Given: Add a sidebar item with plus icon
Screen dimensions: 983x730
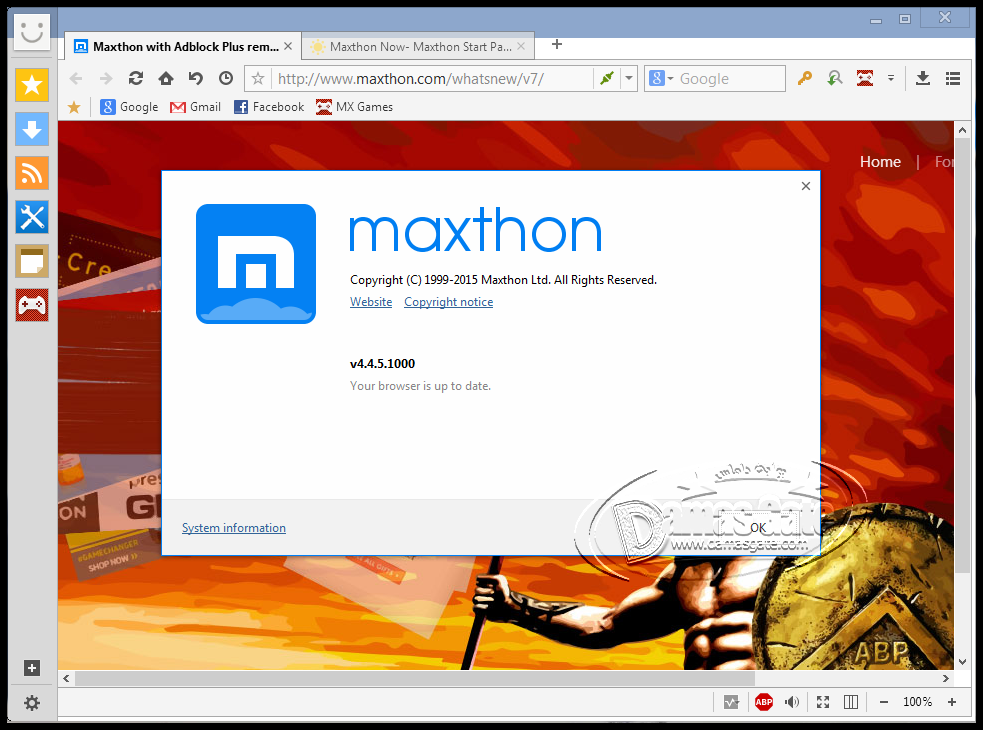Looking at the screenshot, I should click(x=32, y=668).
